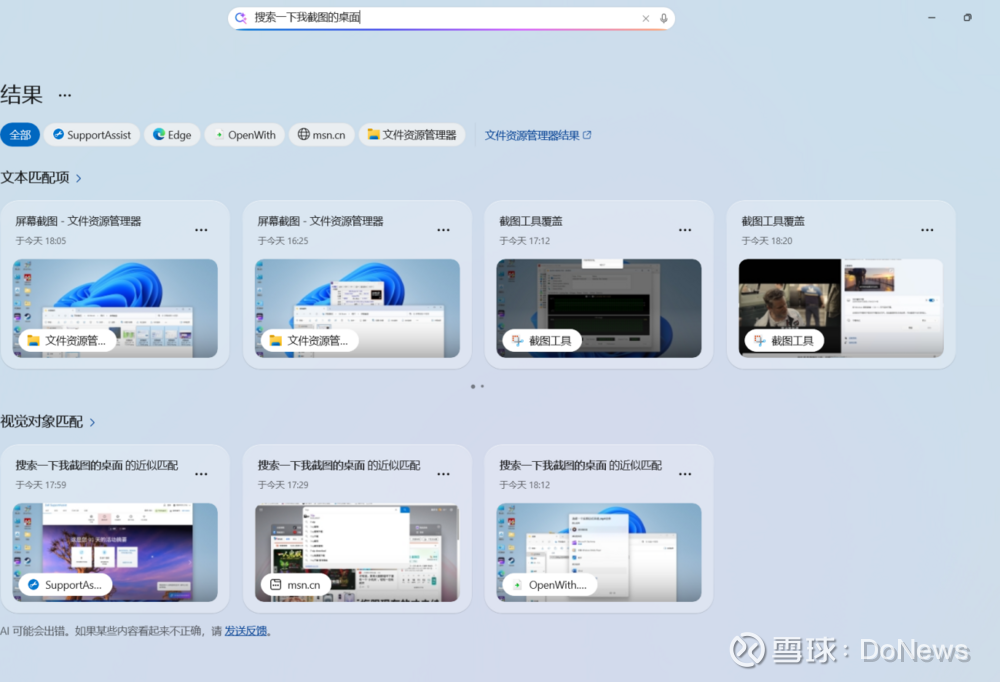
Task: Filter results by 文件资源管理器
Action: pos(412,135)
